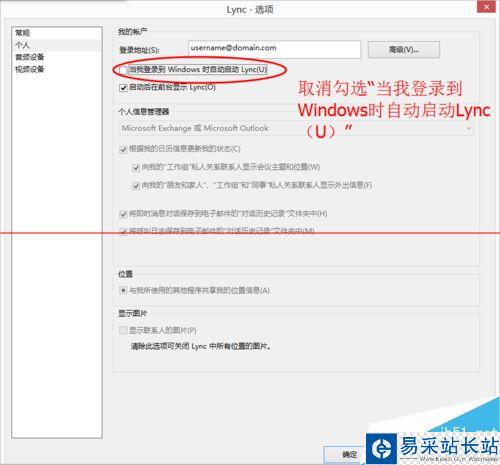Toggle 根据我的日历信息更新我的状态(C)
Screen dimensions: 500x465
(123, 149)
